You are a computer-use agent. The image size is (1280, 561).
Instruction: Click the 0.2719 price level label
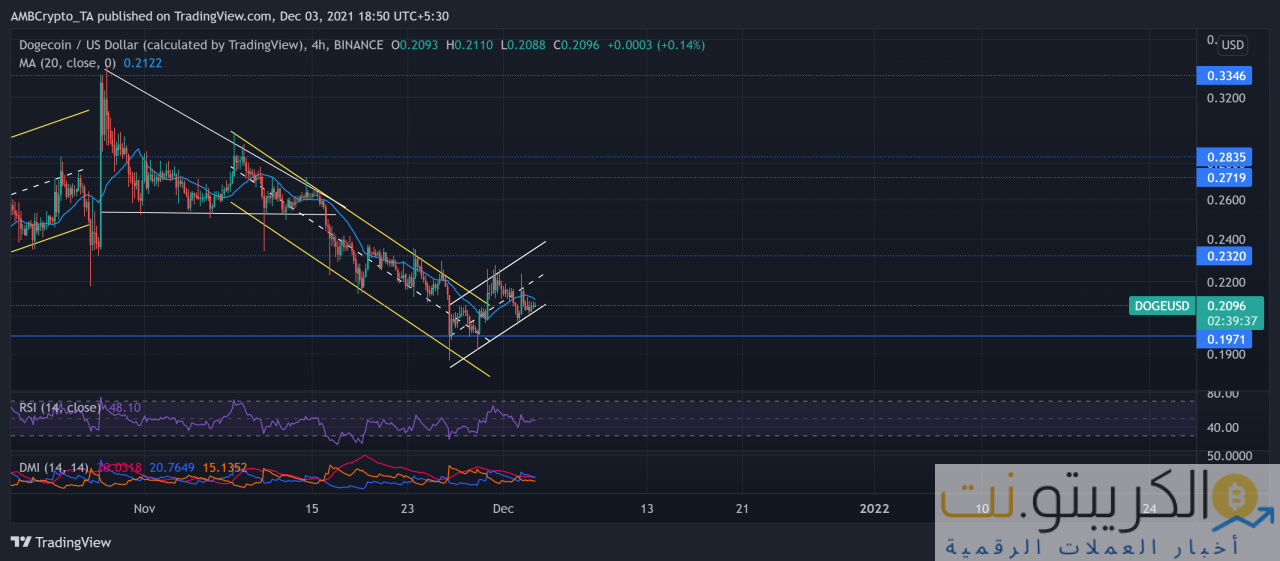[x=1225, y=177]
